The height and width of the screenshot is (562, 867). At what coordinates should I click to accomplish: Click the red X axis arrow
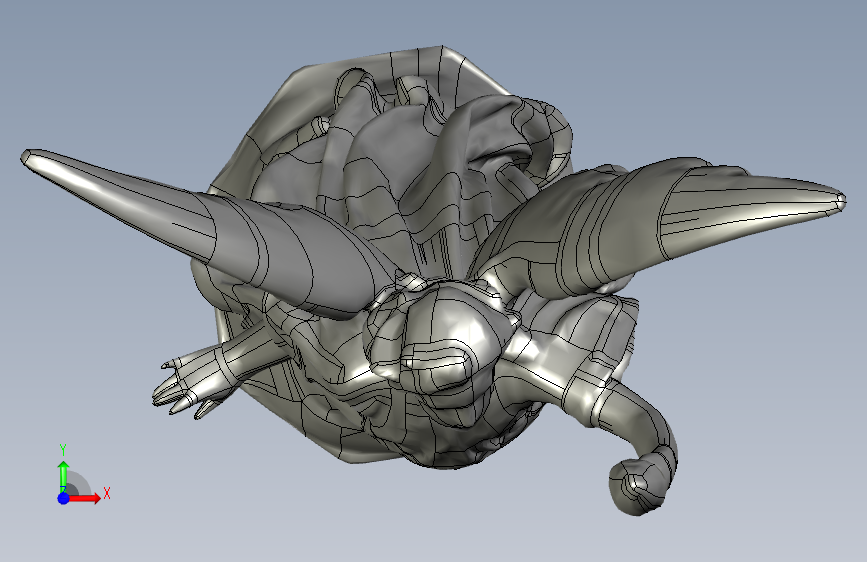84,498
